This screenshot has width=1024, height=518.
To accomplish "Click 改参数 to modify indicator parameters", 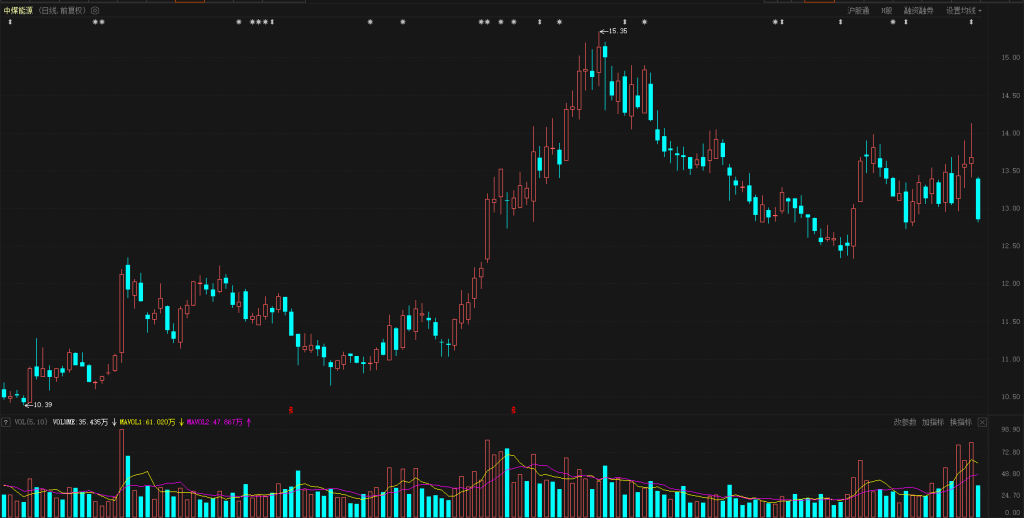I will pos(904,422).
